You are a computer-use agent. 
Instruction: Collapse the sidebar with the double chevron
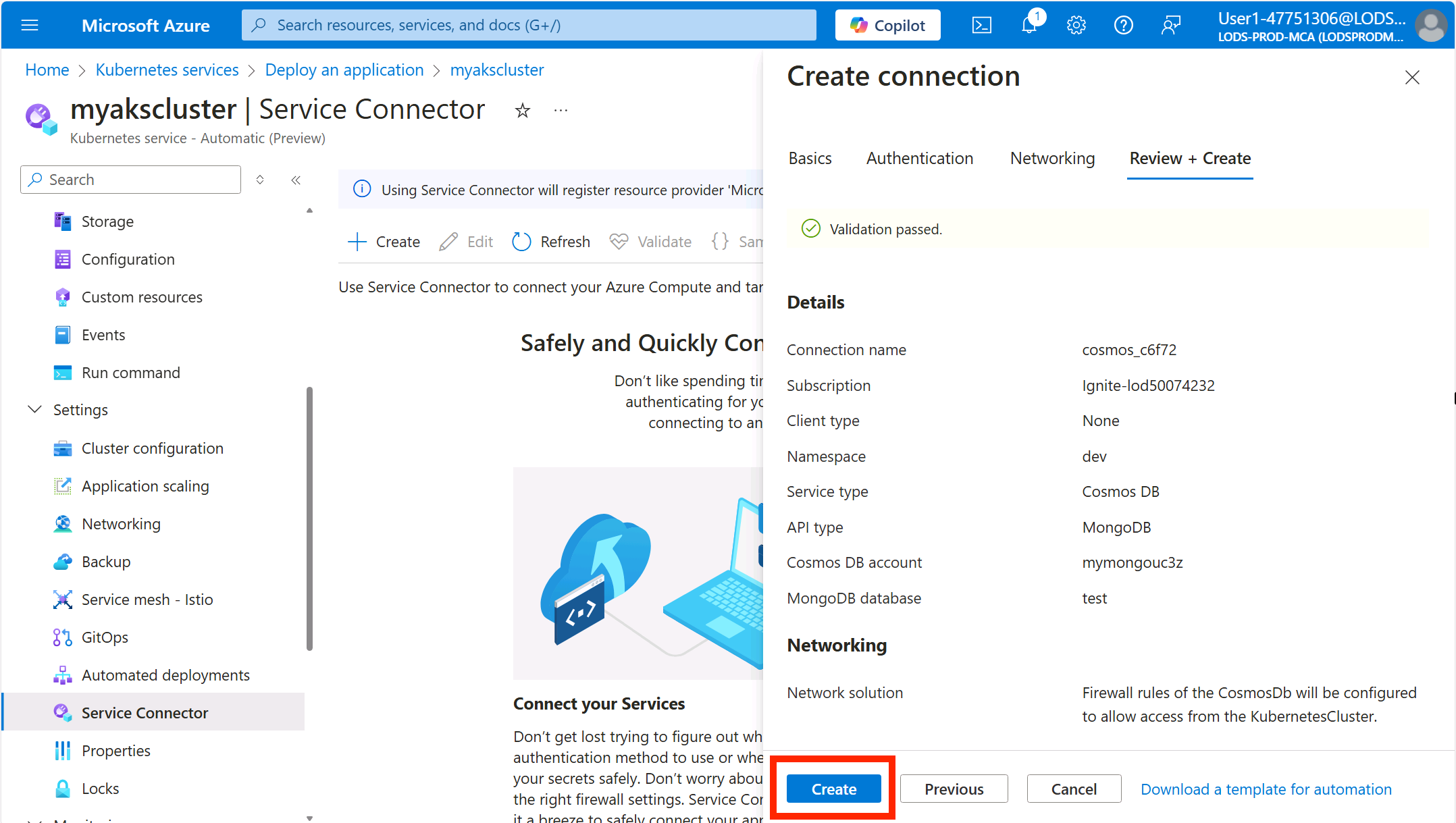[x=296, y=180]
